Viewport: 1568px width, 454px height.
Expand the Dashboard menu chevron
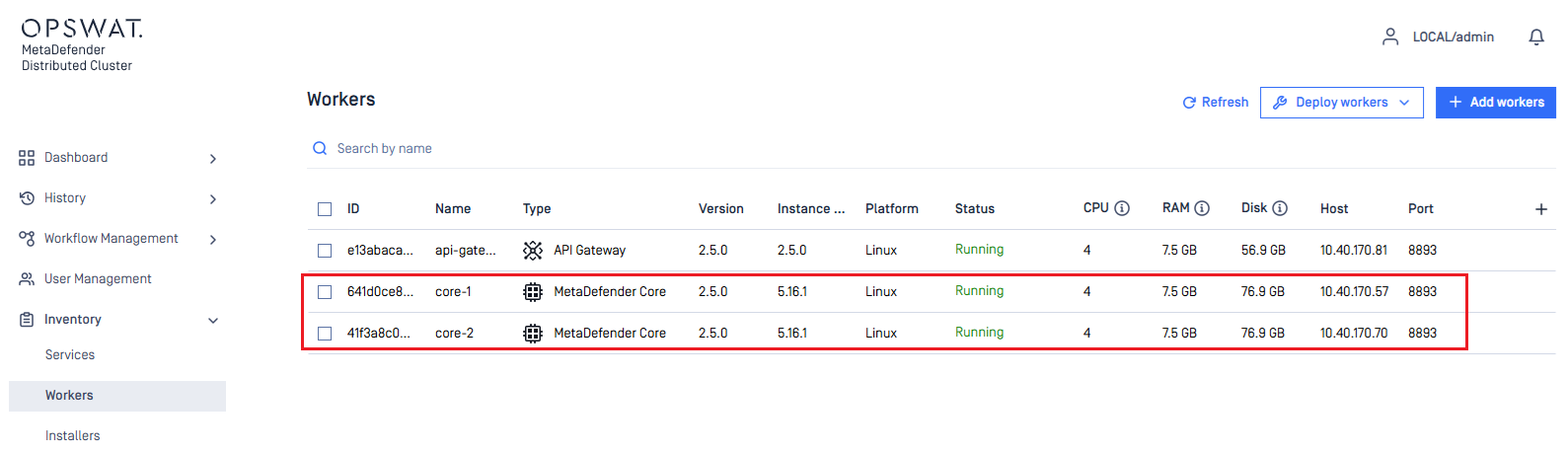coord(213,159)
